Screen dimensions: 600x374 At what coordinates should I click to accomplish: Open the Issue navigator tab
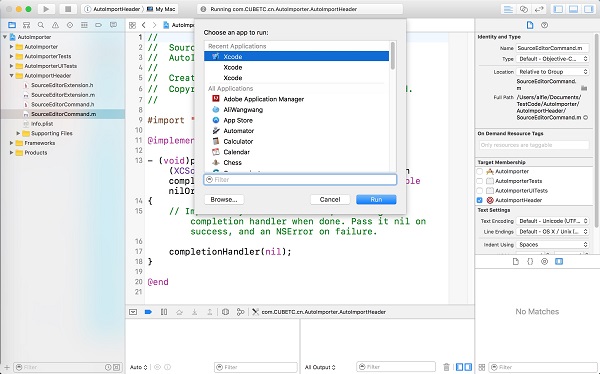(x=55, y=25)
